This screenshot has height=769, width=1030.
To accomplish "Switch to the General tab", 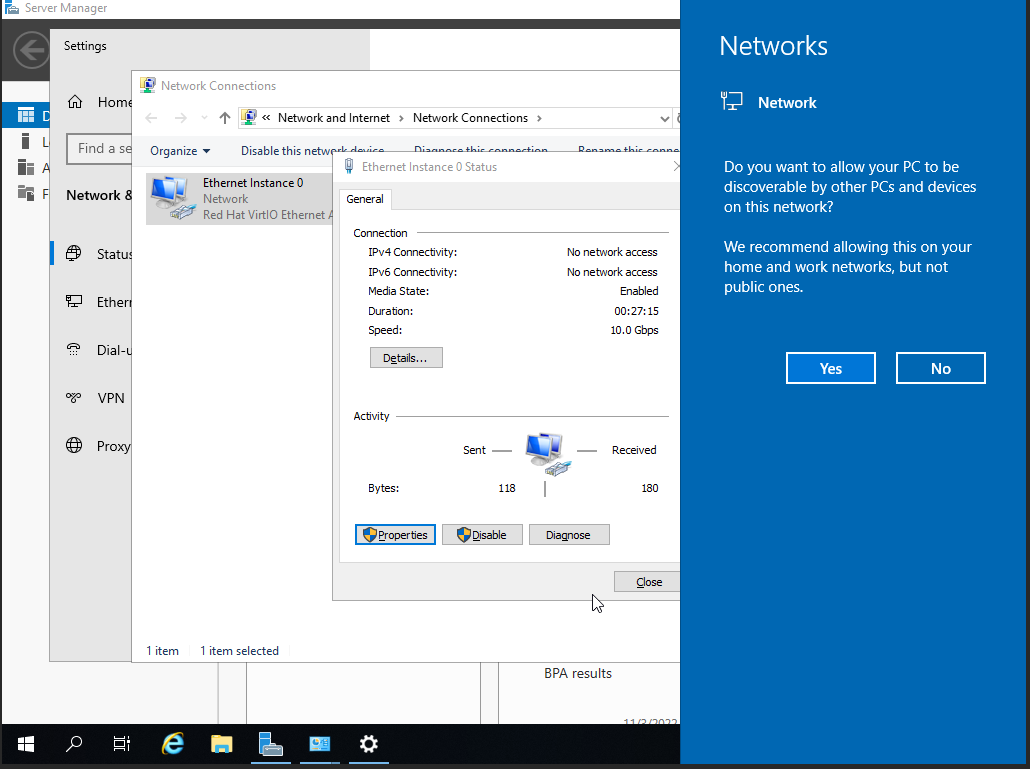I will pos(365,199).
